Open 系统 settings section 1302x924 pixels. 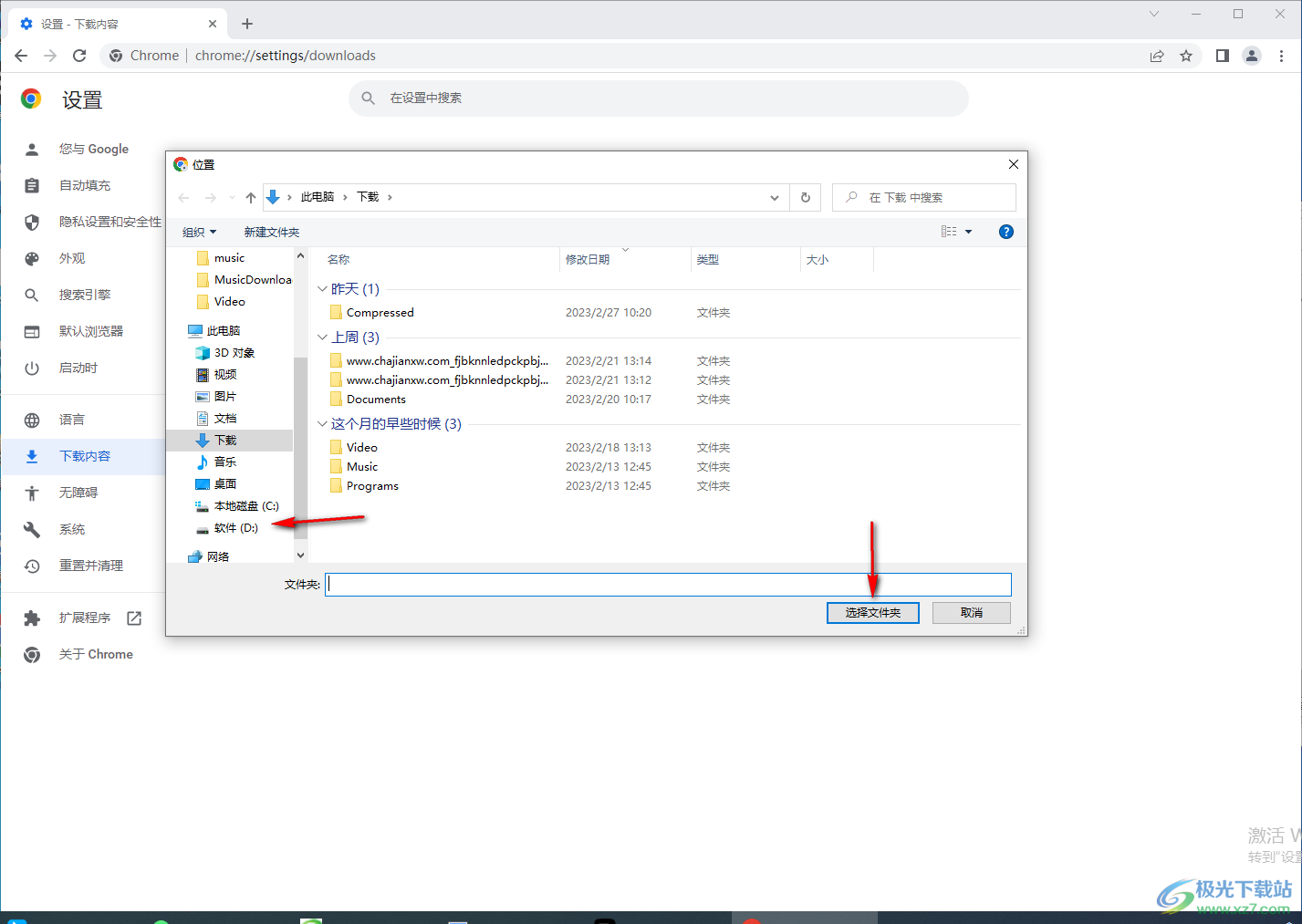(x=72, y=529)
